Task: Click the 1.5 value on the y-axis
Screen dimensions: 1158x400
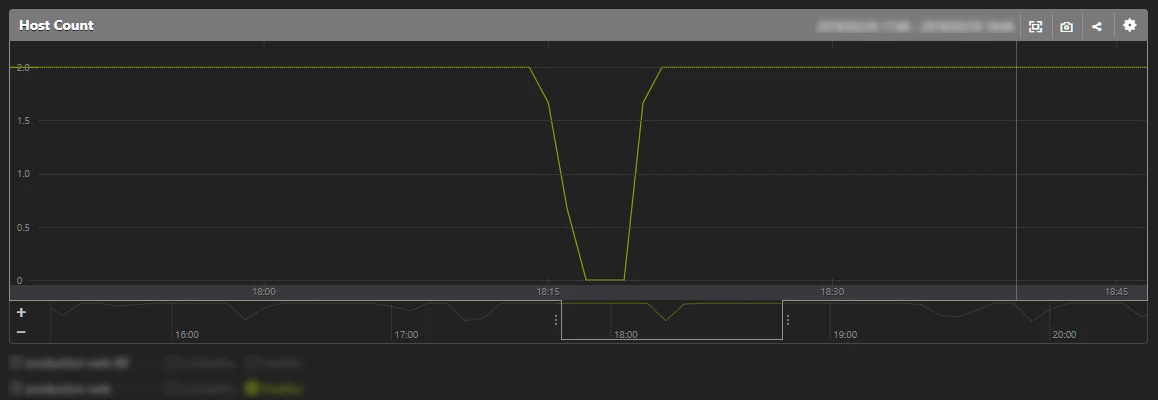Action: (23, 120)
